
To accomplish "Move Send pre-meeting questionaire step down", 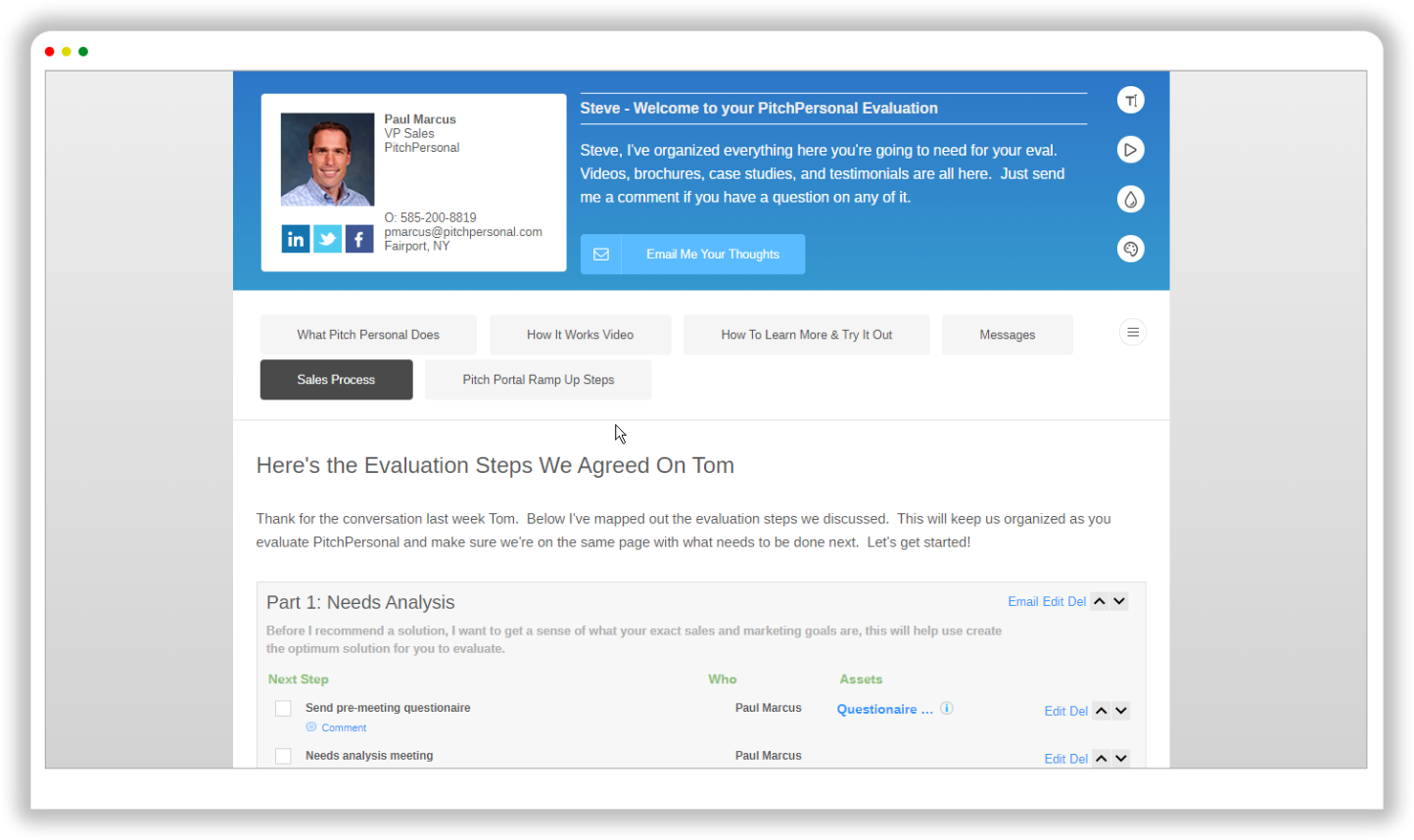I will 1121,711.
